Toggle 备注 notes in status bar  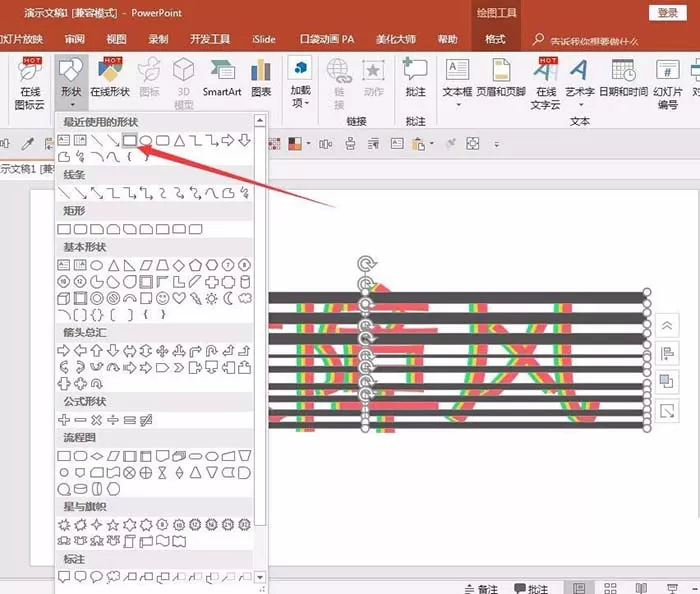[x=481, y=589]
